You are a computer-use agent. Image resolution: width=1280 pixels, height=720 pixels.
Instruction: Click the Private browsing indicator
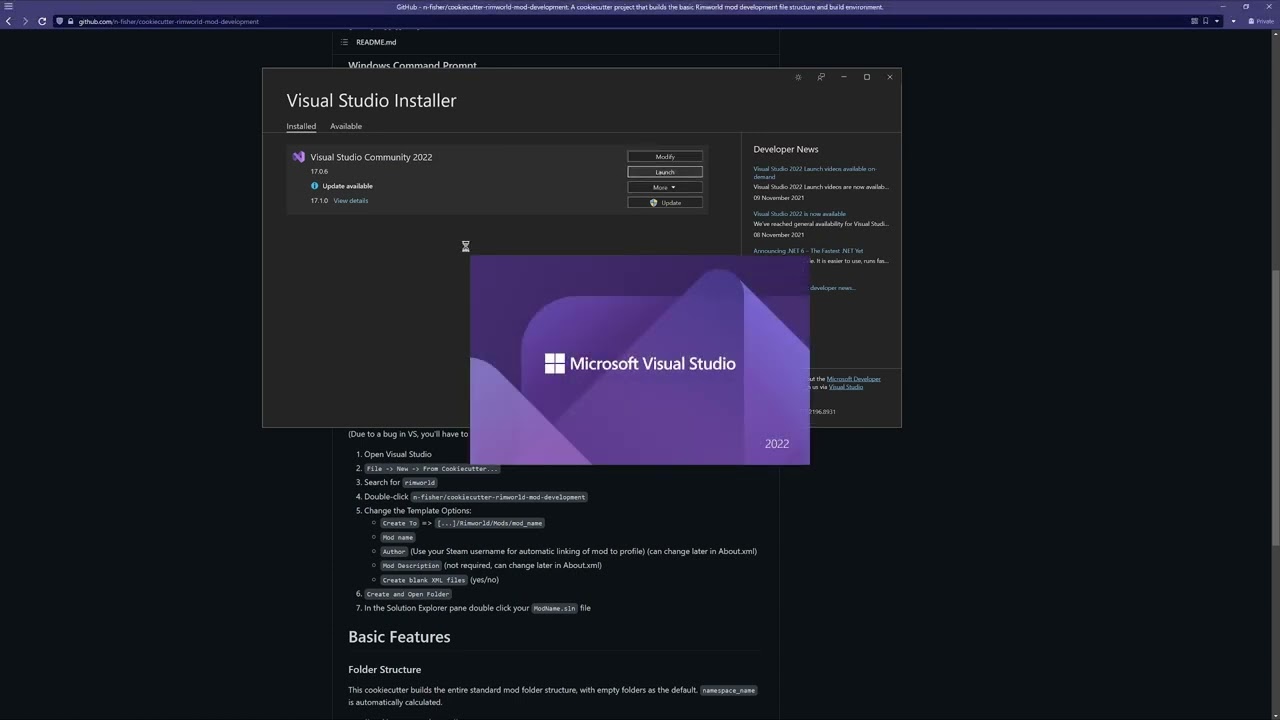(1261, 21)
